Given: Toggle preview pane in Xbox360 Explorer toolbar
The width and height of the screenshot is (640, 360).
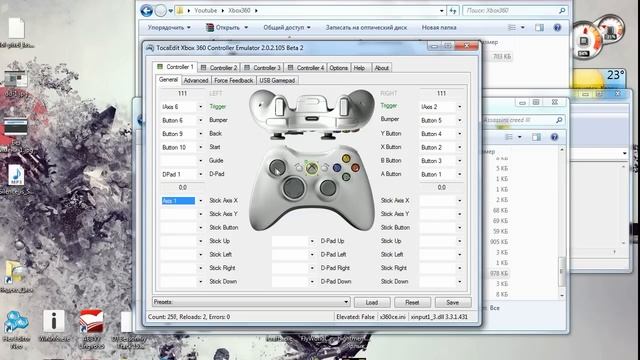Looking at the screenshot, I should (539, 27).
